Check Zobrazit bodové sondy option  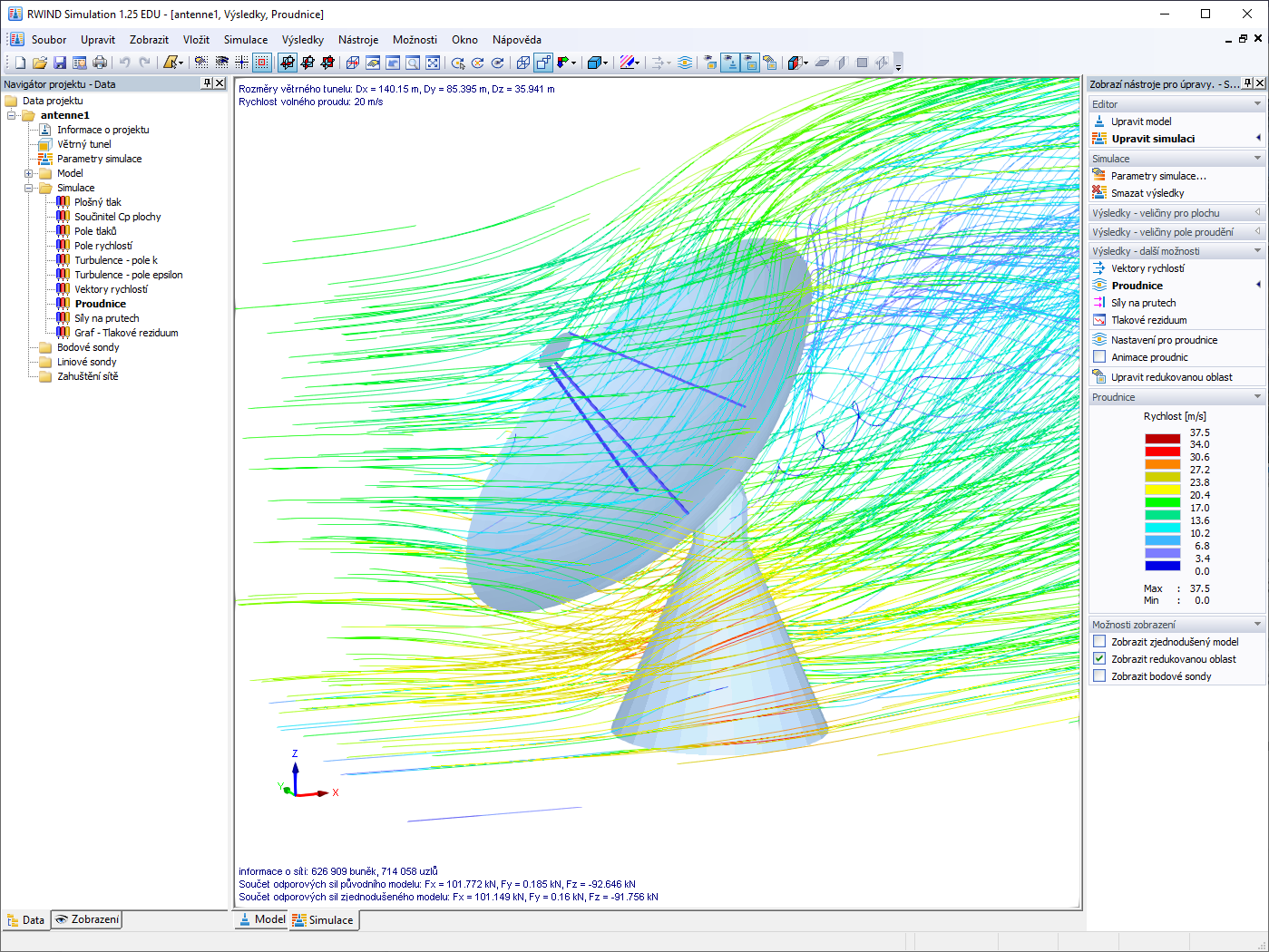coord(1099,676)
